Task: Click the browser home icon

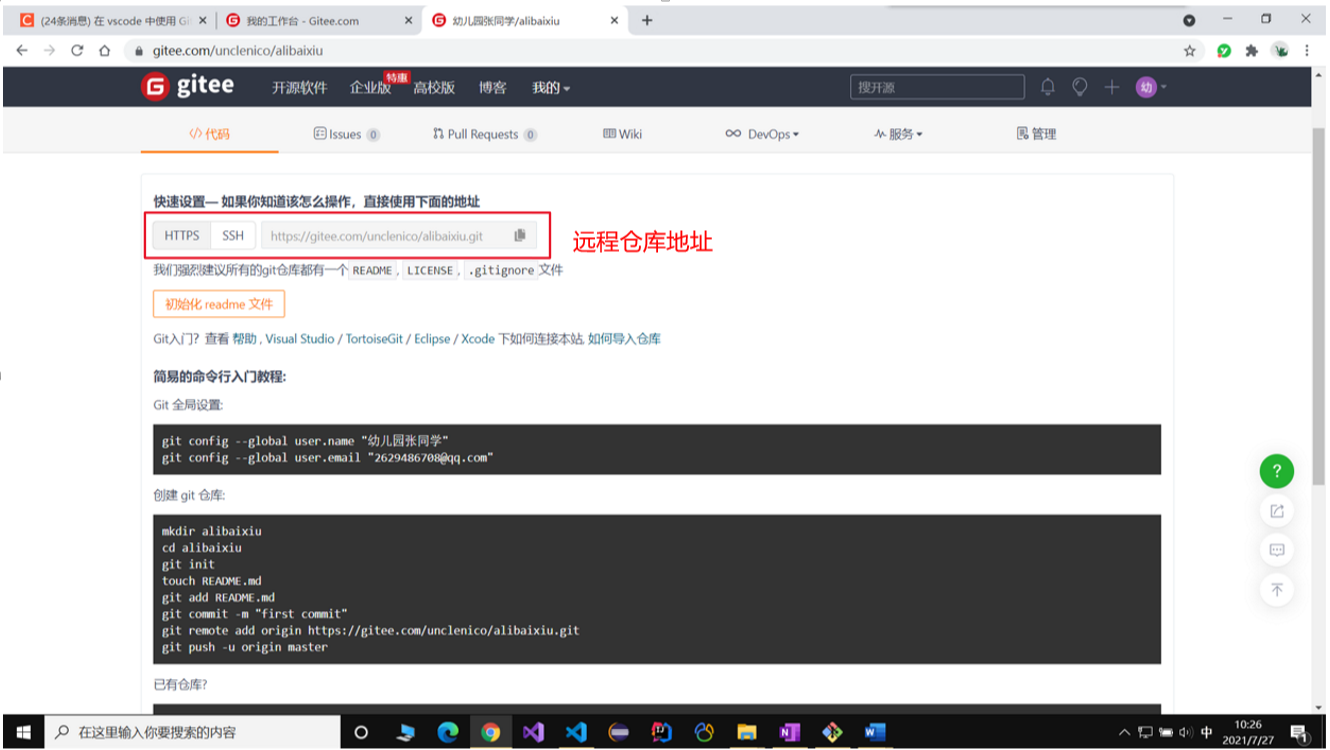Action: click(104, 50)
